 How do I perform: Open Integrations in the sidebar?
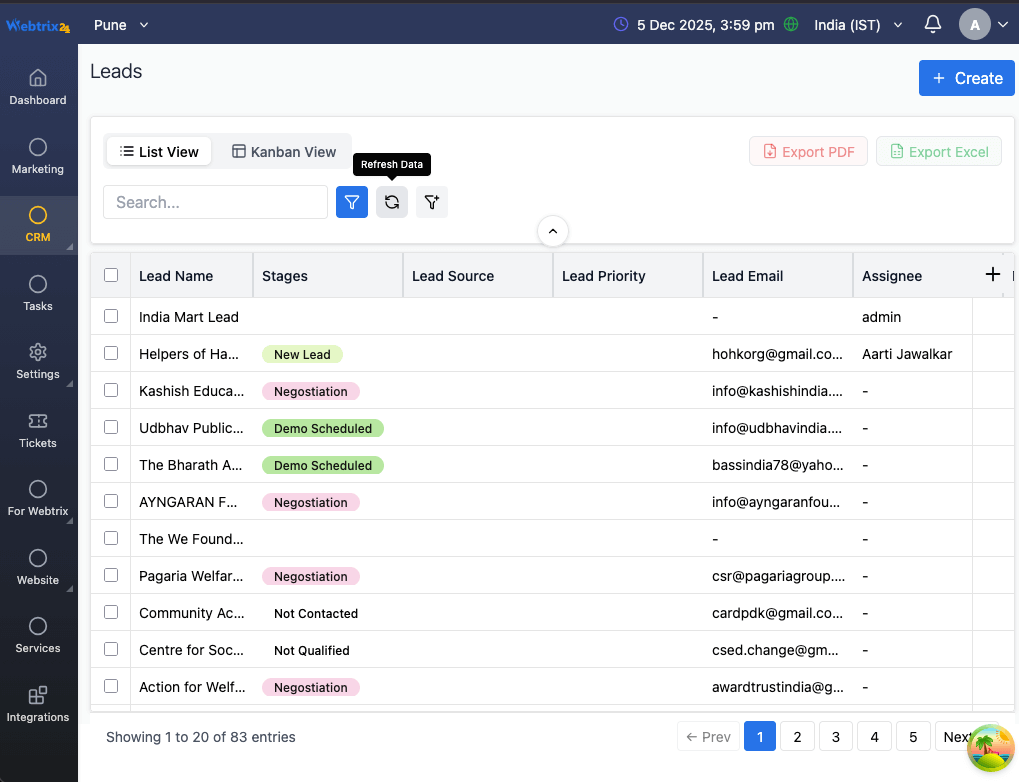38,704
